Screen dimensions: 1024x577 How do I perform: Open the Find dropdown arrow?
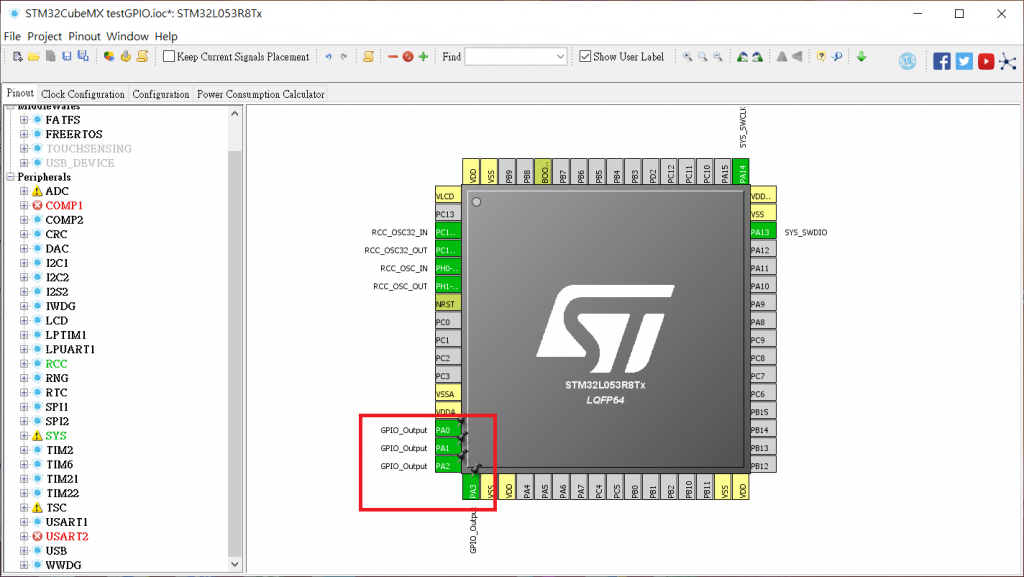(x=560, y=57)
